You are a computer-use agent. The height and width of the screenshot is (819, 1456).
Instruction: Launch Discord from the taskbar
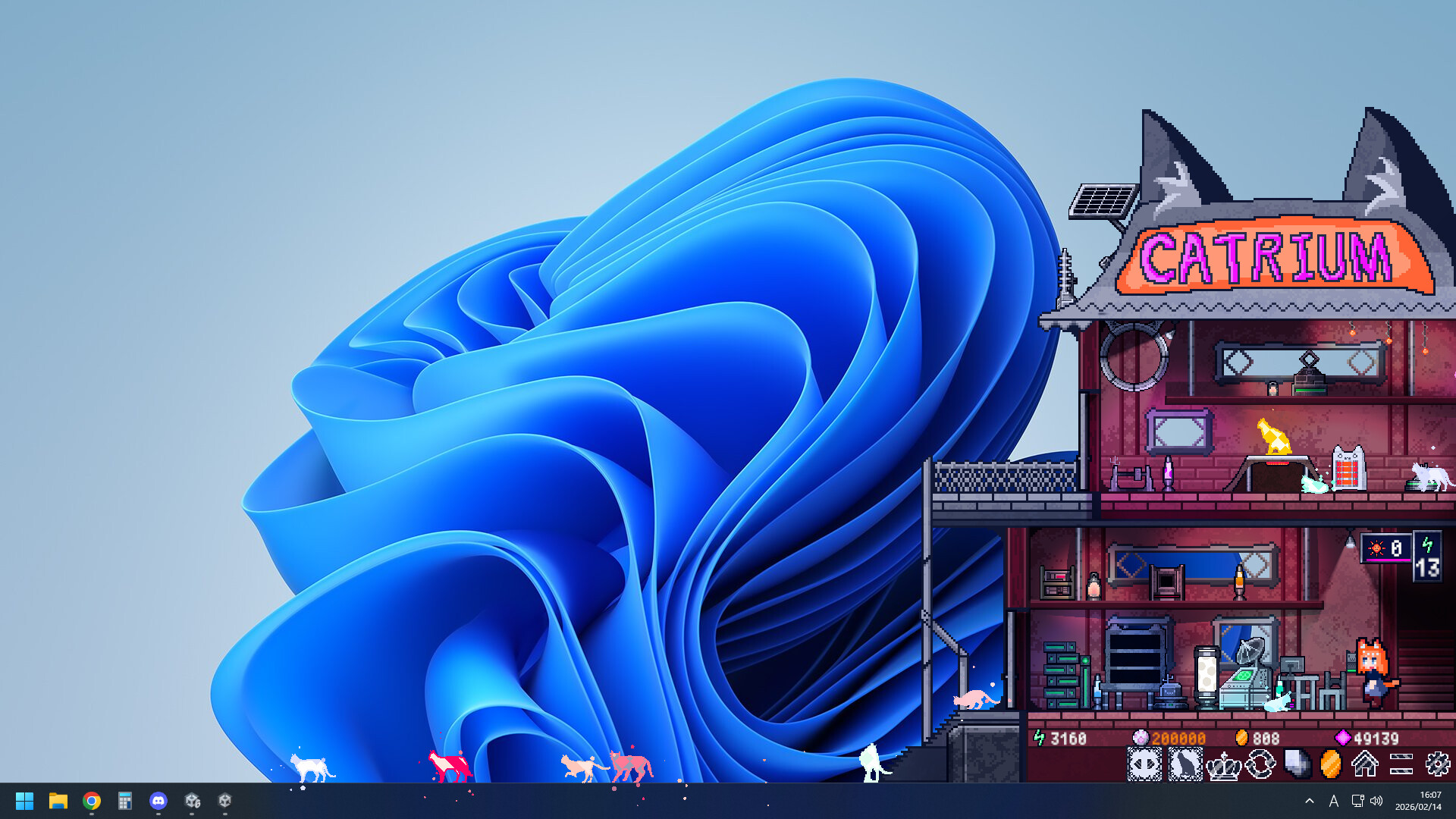pyautogui.click(x=158, y=802)
